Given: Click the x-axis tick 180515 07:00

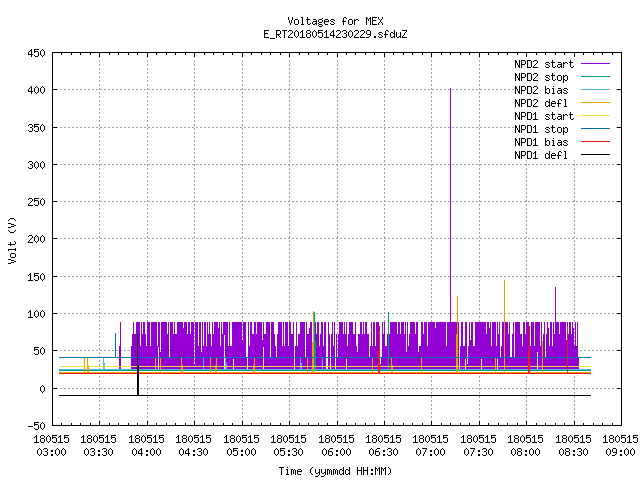Looking at the screenshot, I should click(x=431, y=446).
